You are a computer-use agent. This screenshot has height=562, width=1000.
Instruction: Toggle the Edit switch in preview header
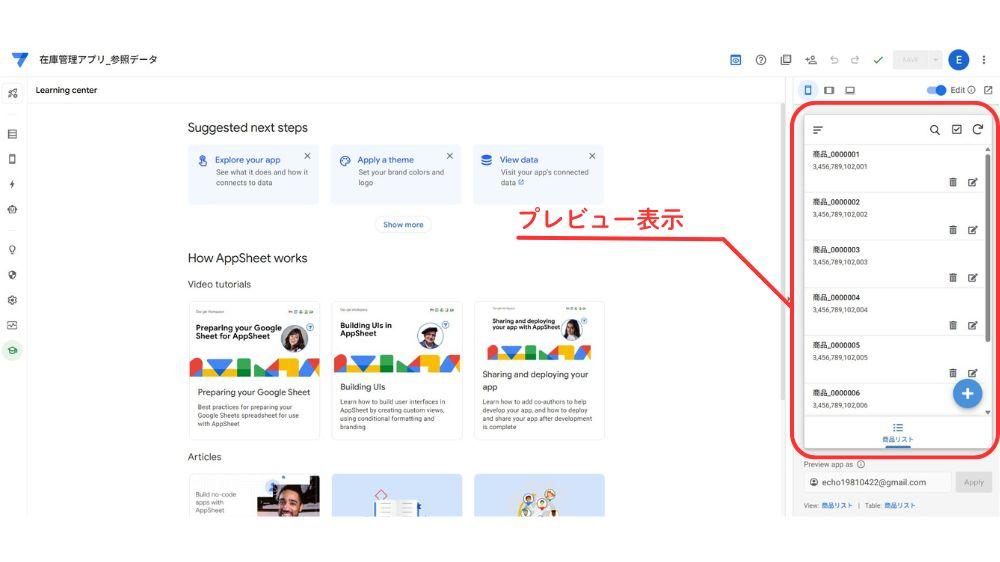click(936, 90)
